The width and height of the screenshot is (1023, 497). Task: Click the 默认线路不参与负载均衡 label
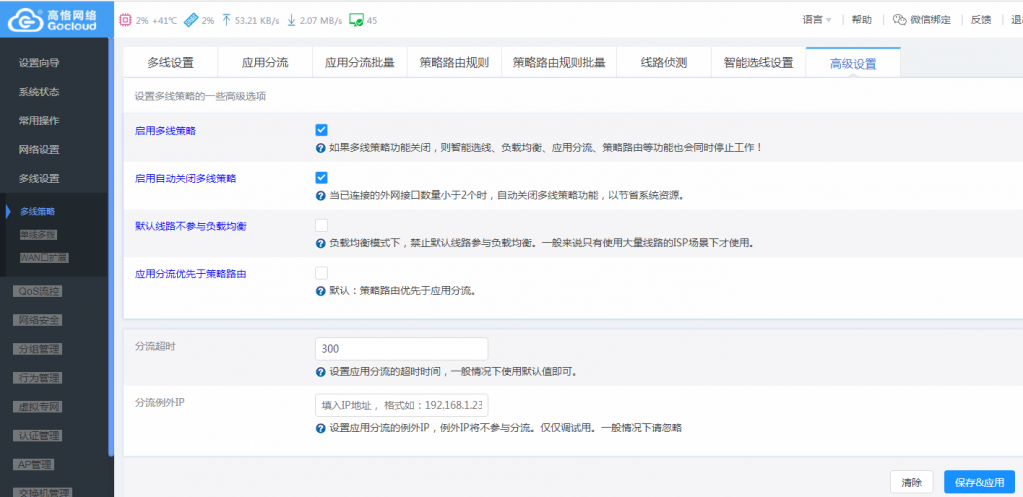191,226
